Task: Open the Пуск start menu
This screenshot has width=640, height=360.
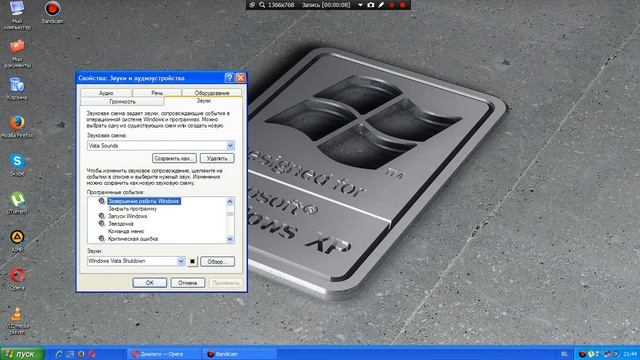Action: tap(22, 354)
